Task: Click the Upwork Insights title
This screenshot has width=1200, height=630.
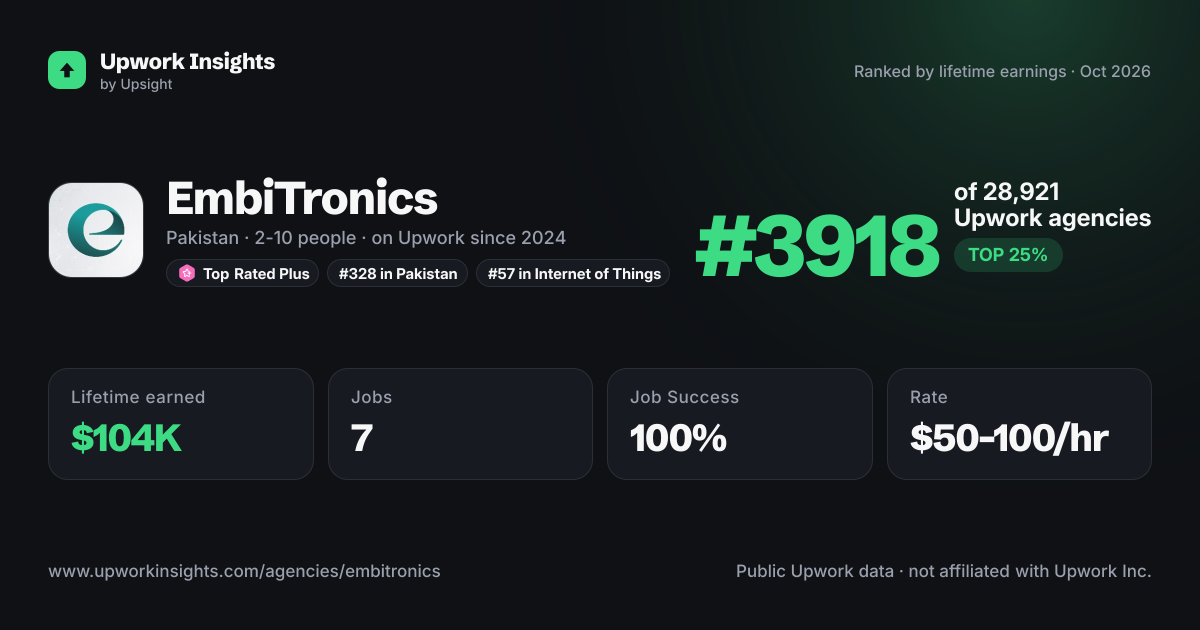Action: click(x=187, y=61)
